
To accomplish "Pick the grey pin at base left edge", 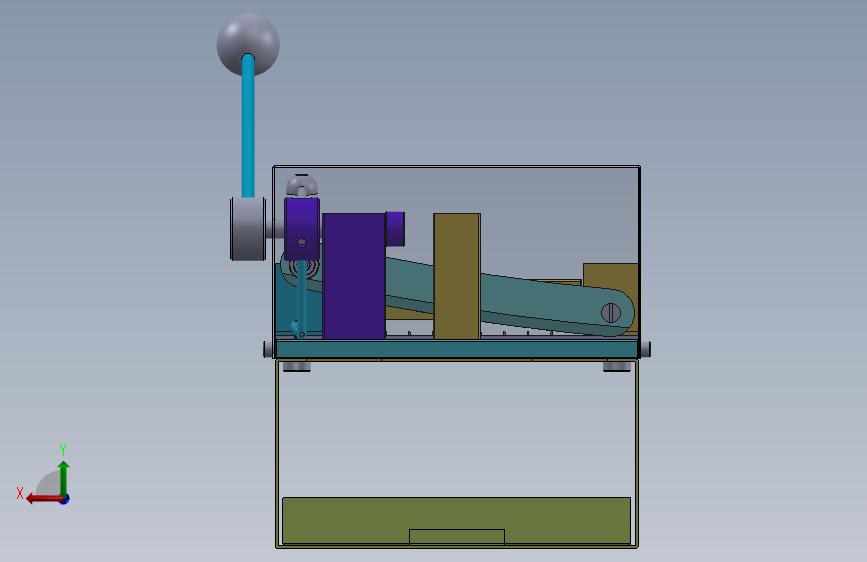I will (269, 349).
